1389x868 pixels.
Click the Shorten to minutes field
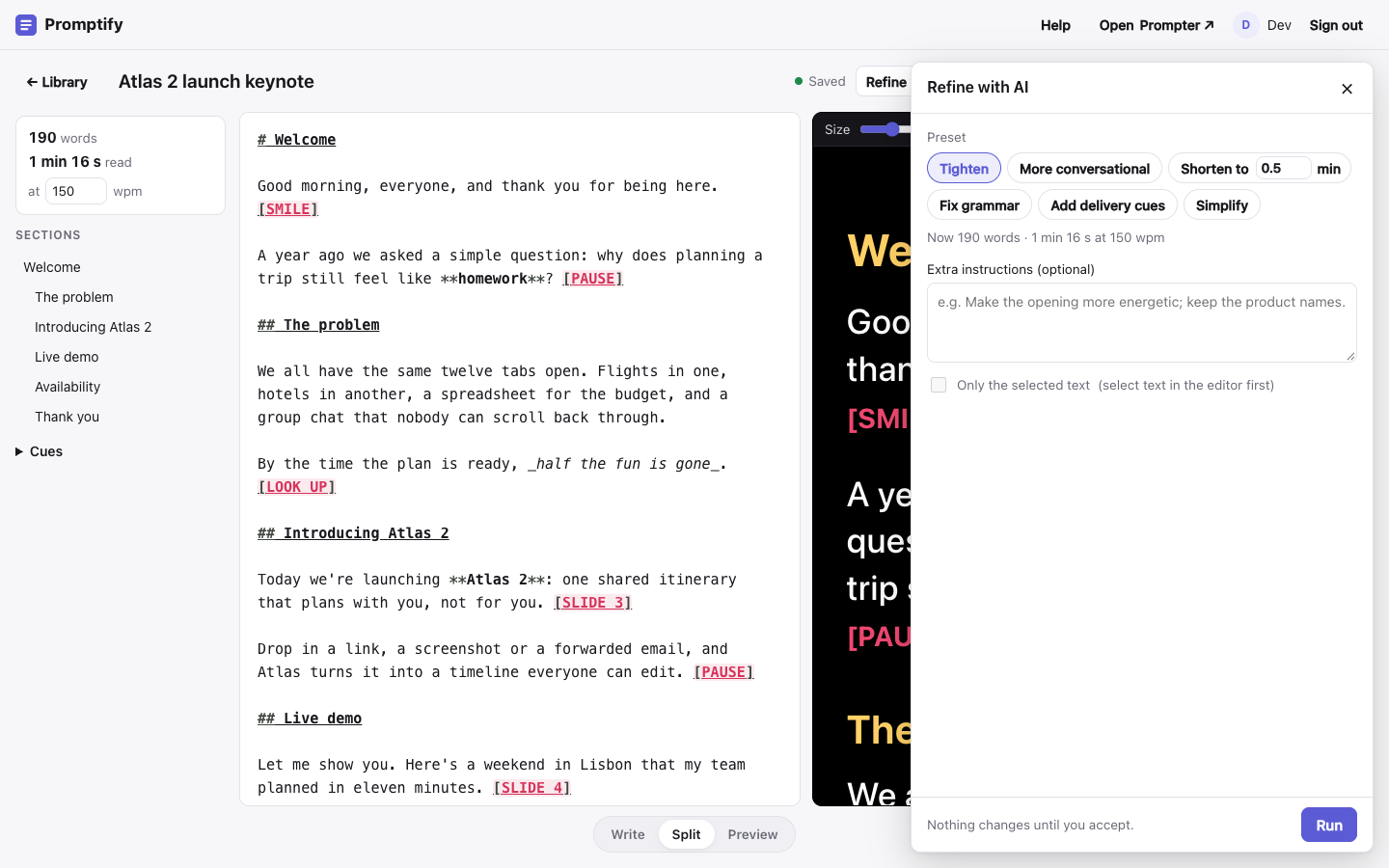tap(1283, 168)
